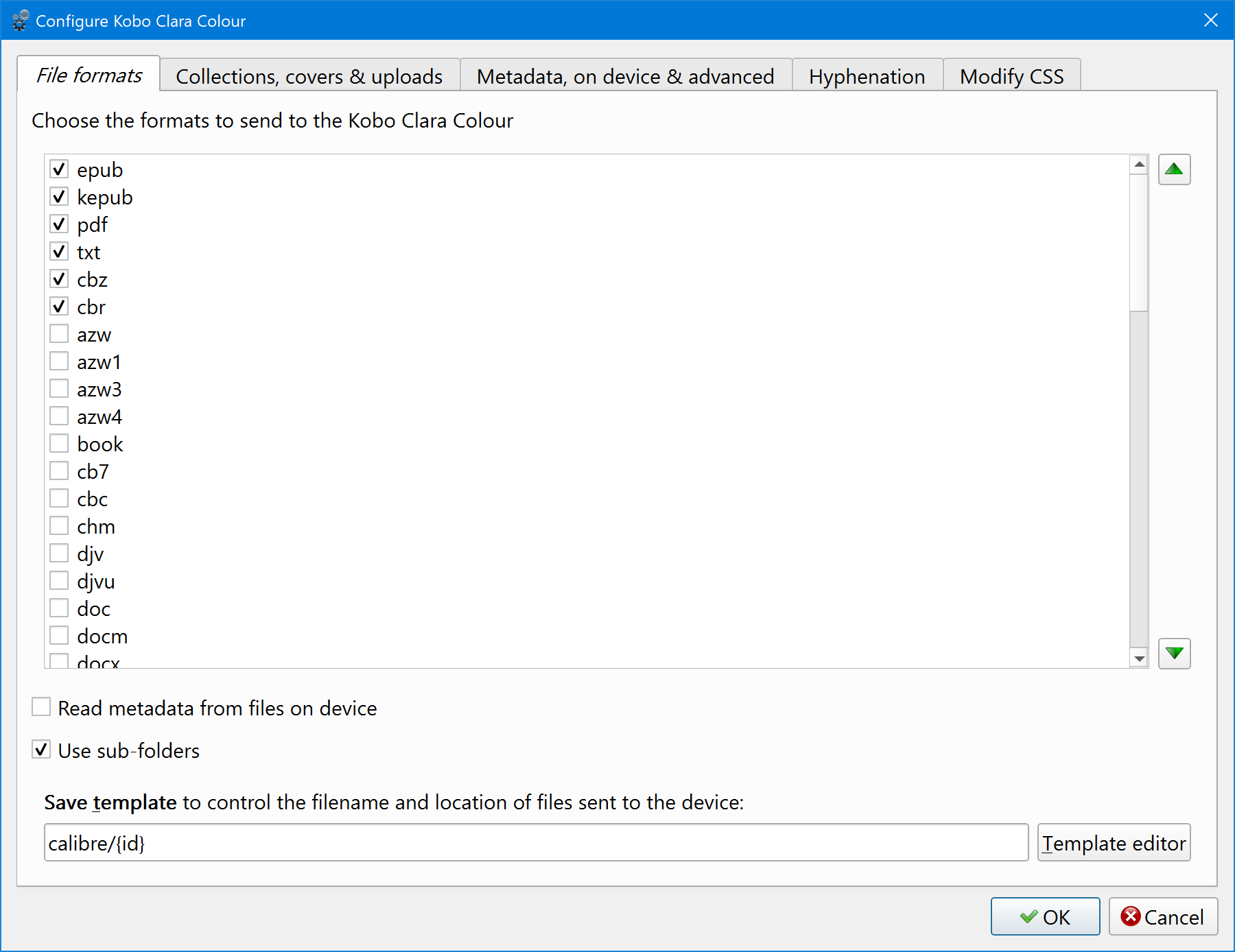Select the djvu entry label in list

[96, 581]
